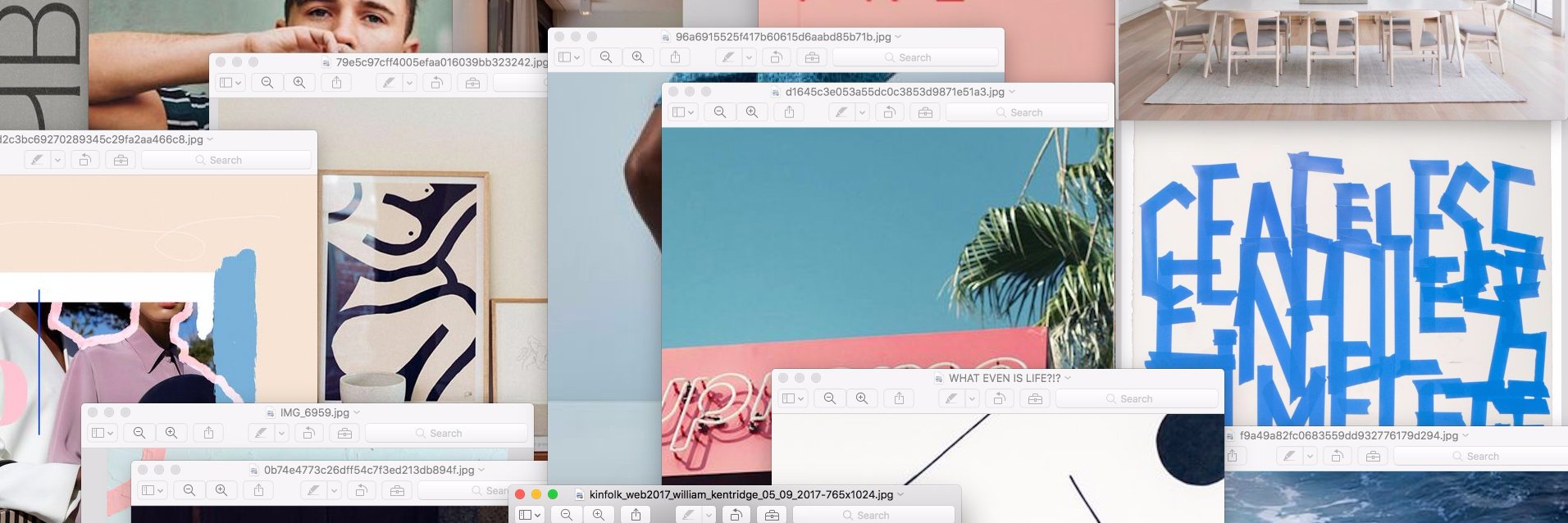Rotate the image in the 2c3bc69270 window
Screen dimensions: 1568x523
[x=84, y=160]
